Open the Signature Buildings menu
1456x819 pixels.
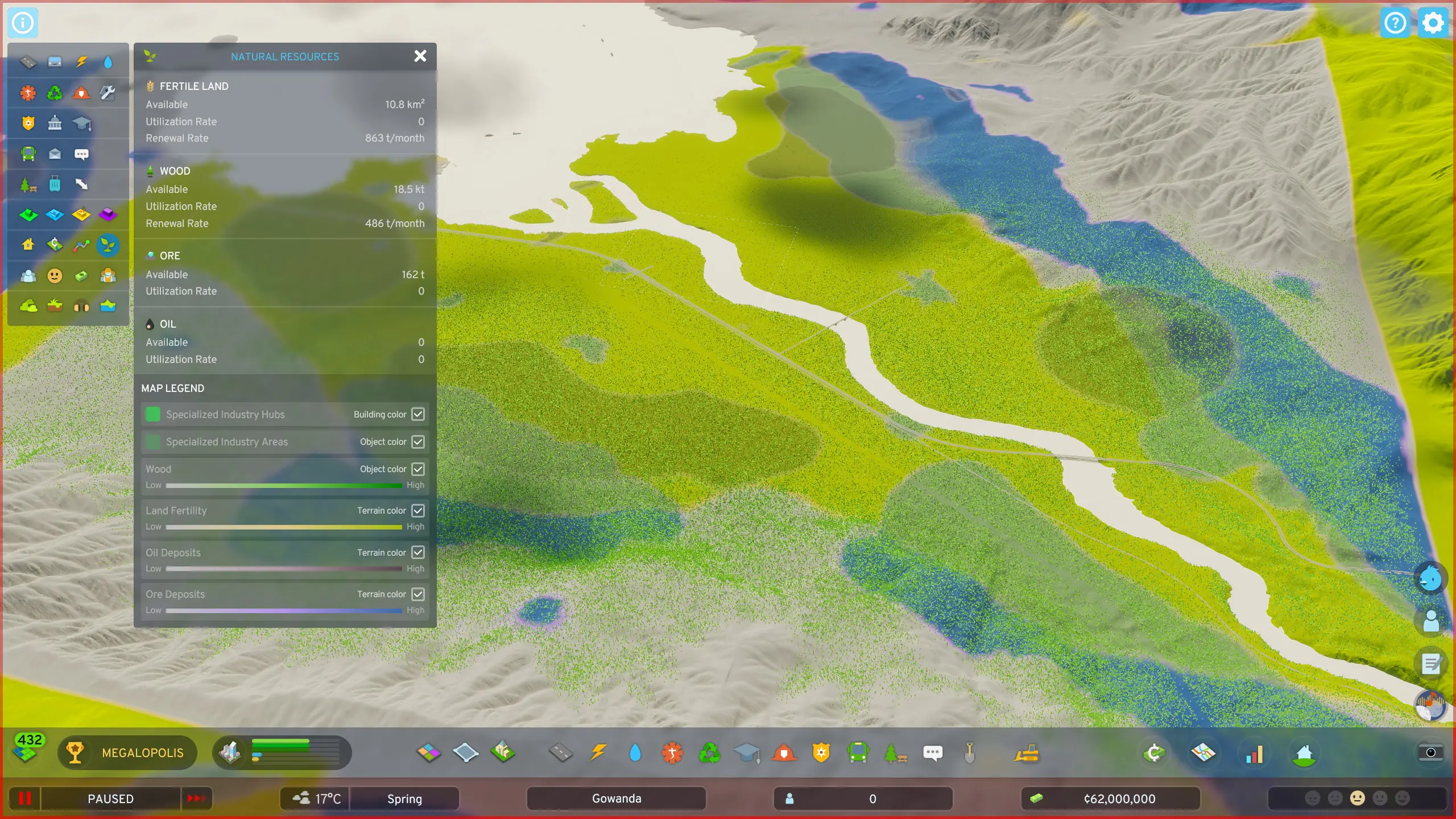(503, 753)
